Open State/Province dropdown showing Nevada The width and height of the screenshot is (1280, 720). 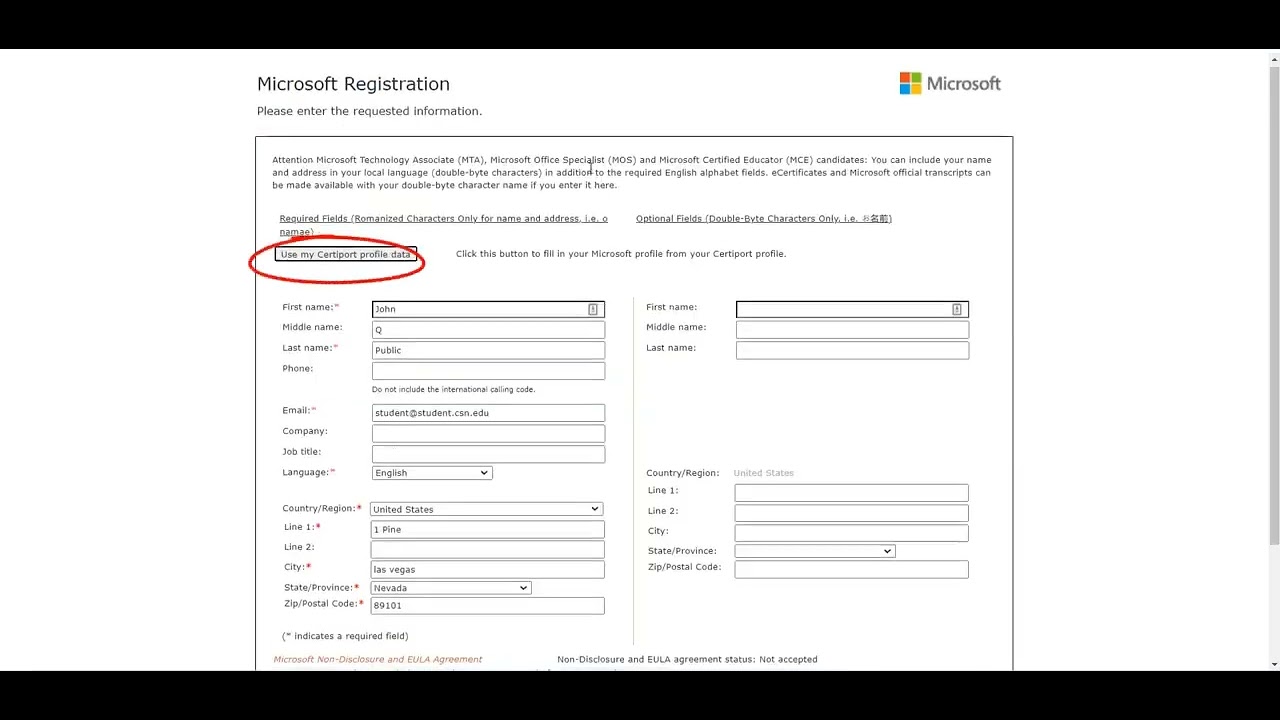click(451, 588)
